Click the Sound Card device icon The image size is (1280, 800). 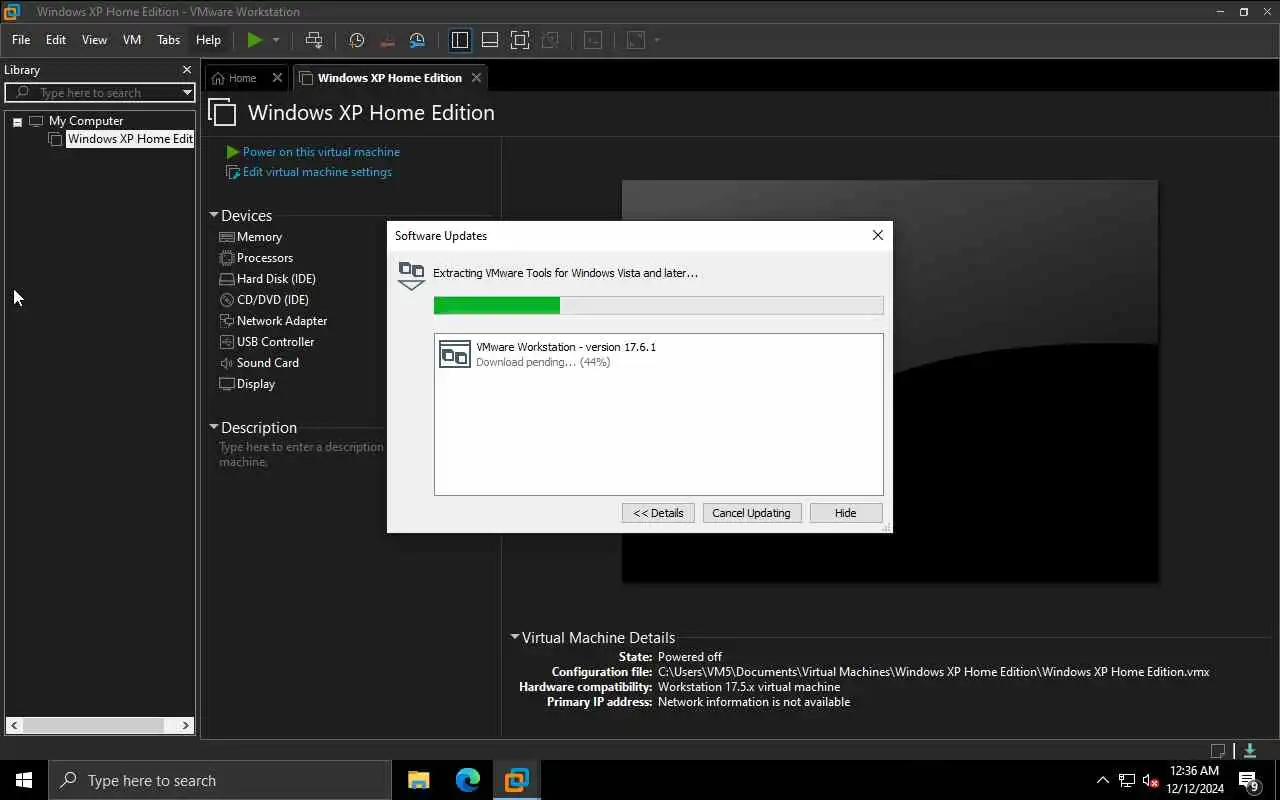pyautogui.click(x=227, y=363)
